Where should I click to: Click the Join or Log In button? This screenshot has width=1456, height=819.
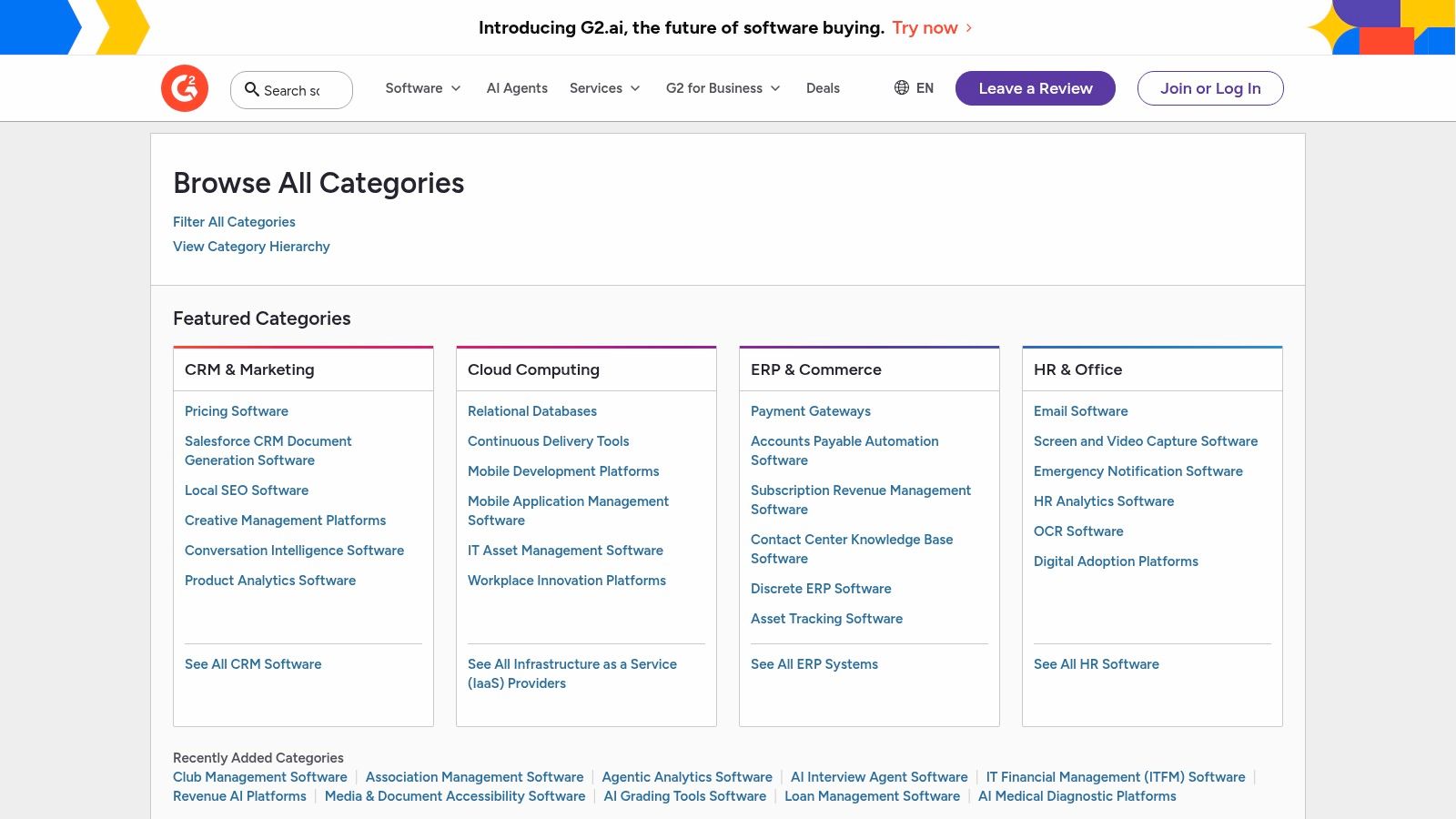[x=1210, y=88]
